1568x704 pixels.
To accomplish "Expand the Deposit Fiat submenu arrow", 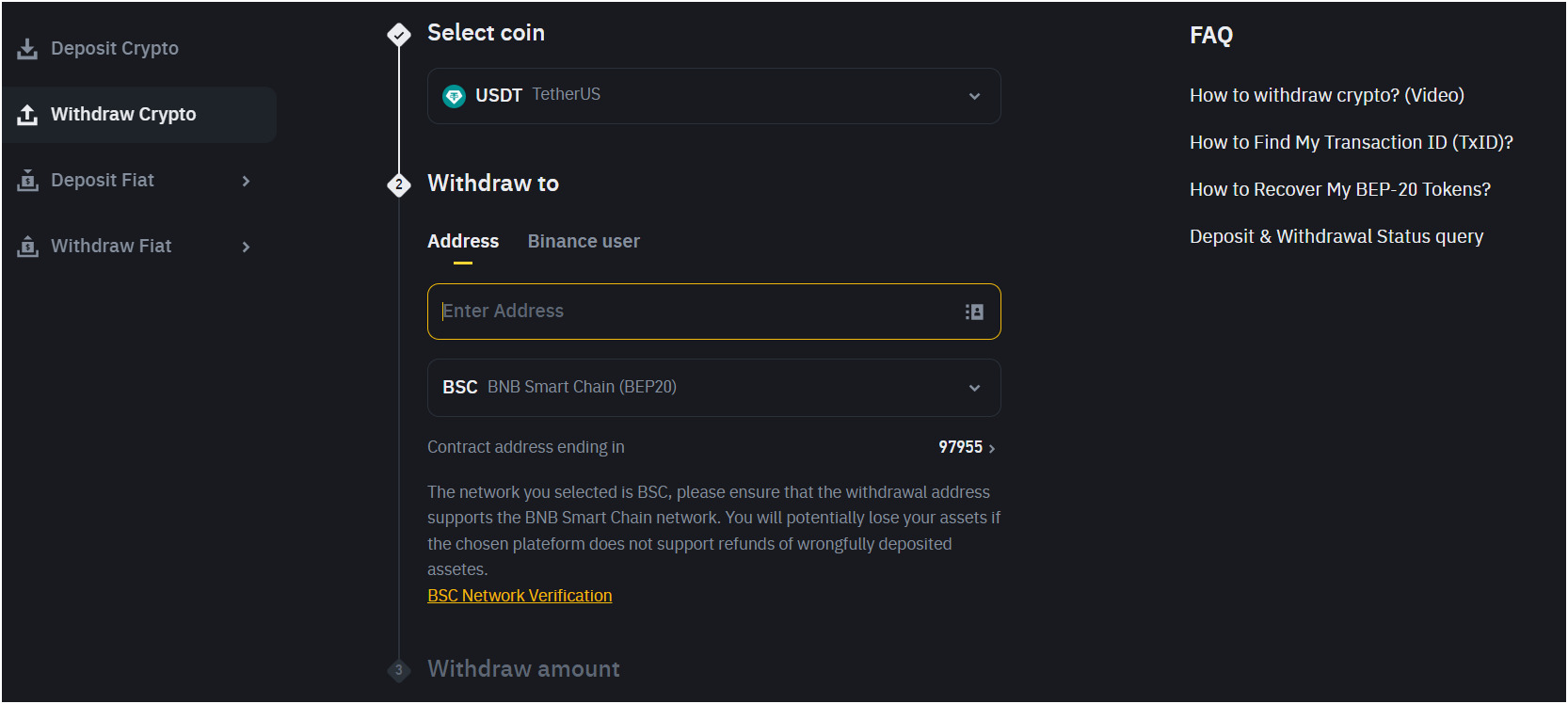I will pos(246,181).
